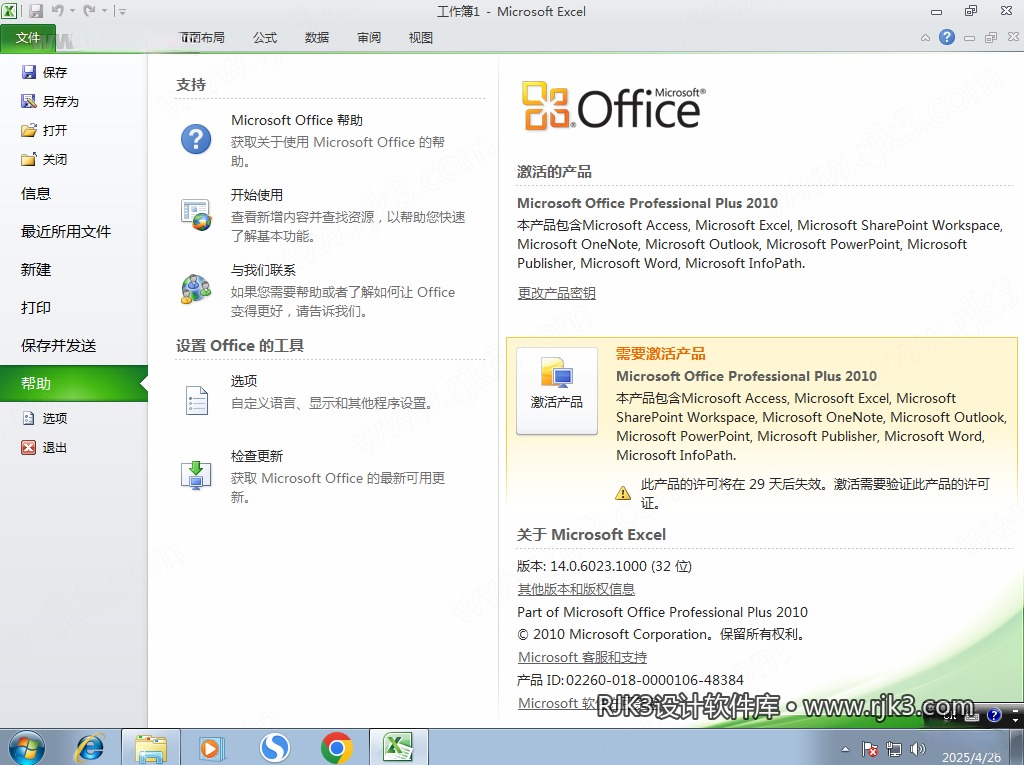The width and height of the screenshot is (1024, 765).
Task: Choose 另存为 in the backstage menu
Action: 50,101
